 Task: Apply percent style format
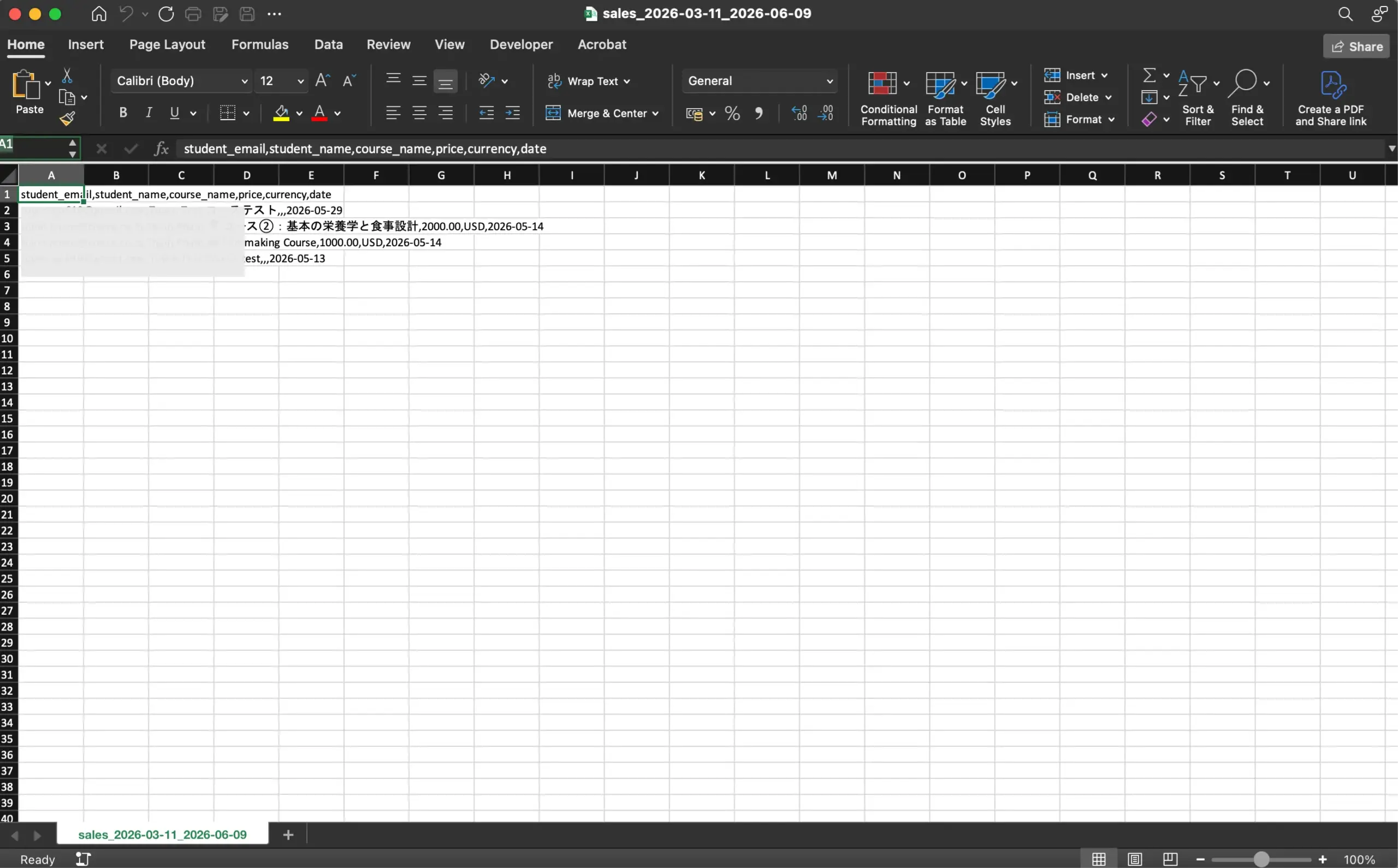click(732, 113)
